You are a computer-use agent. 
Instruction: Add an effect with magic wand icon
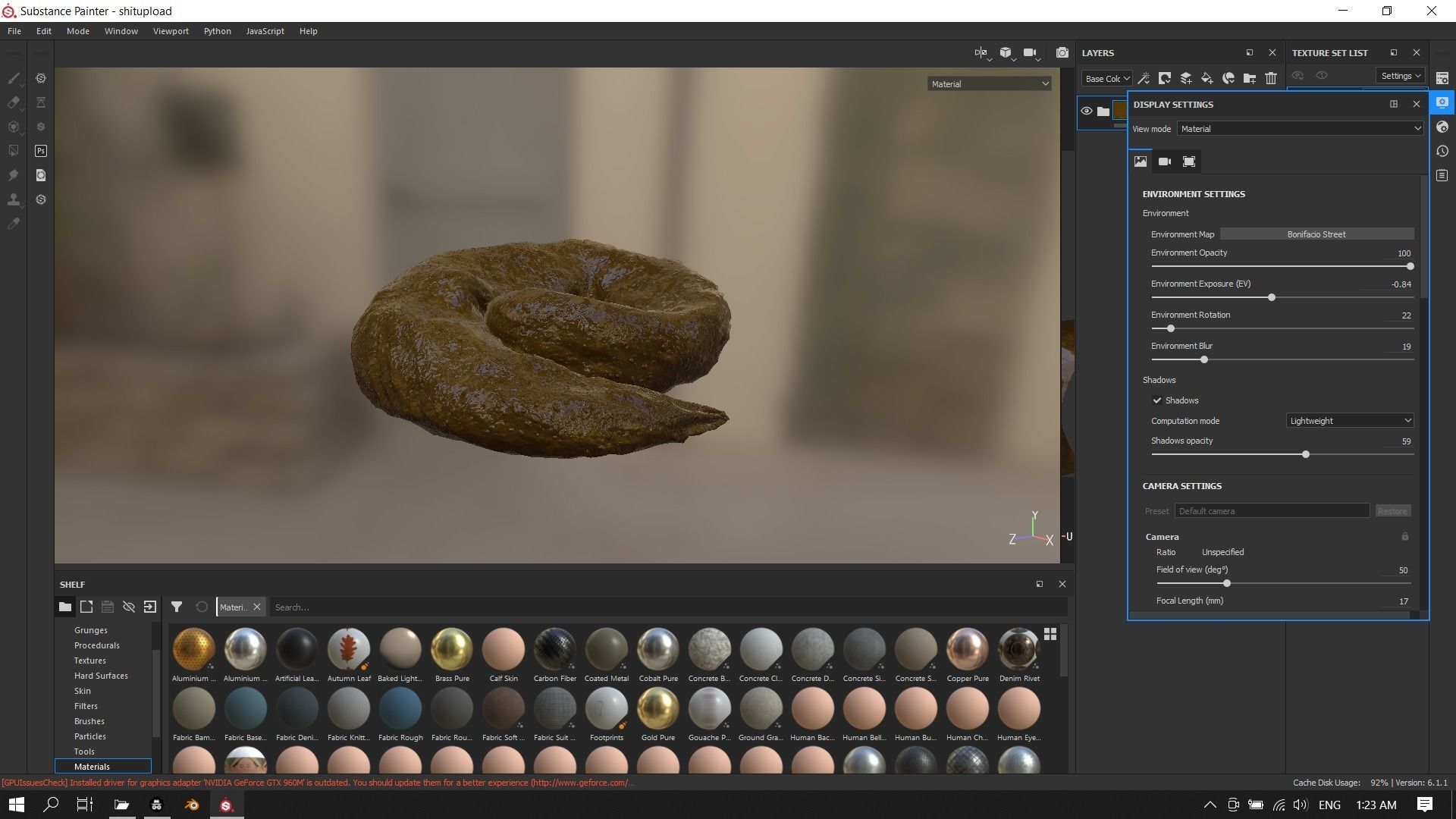[1144, 78]
